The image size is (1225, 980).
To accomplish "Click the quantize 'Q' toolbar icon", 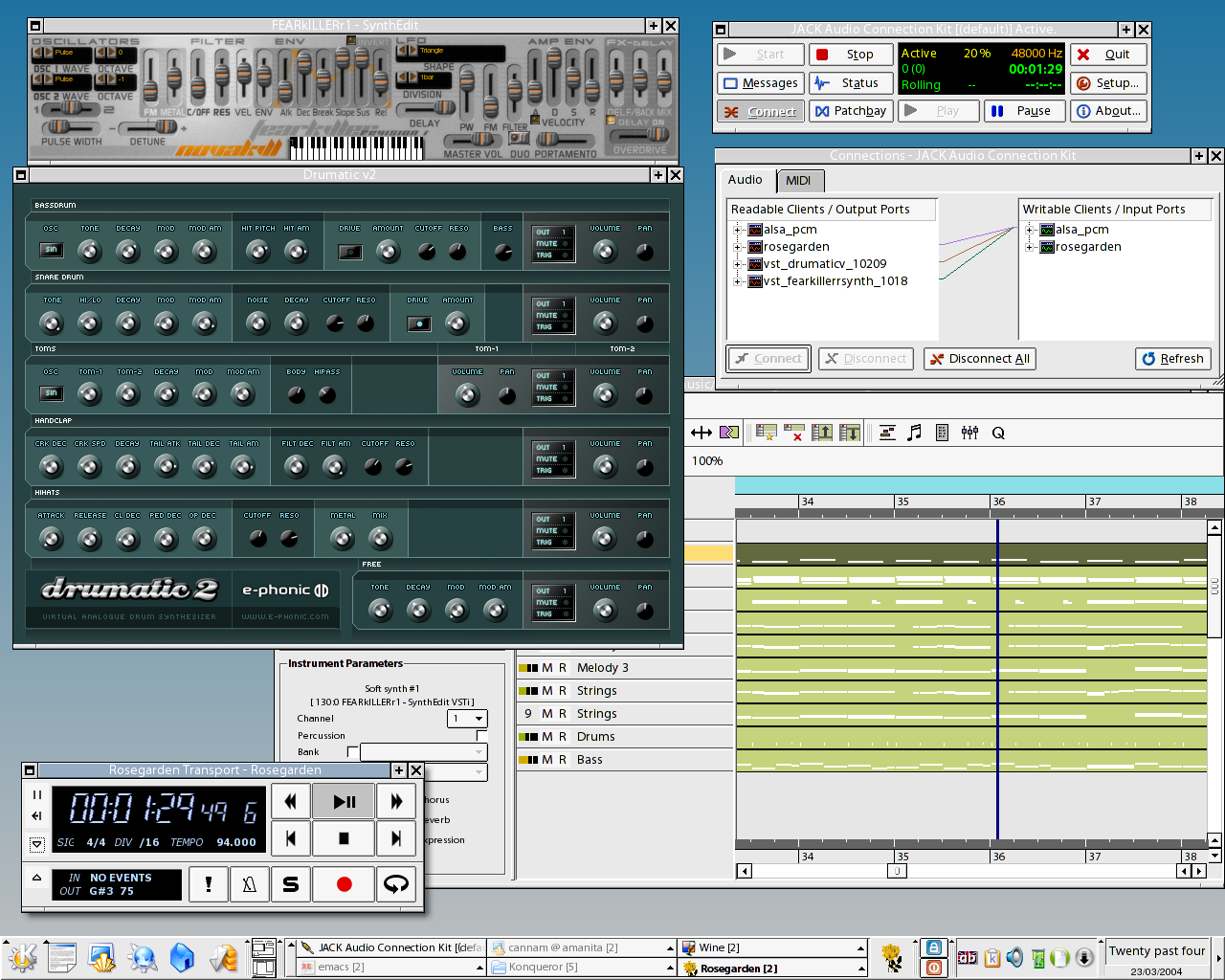I will (x=998, y=433).
